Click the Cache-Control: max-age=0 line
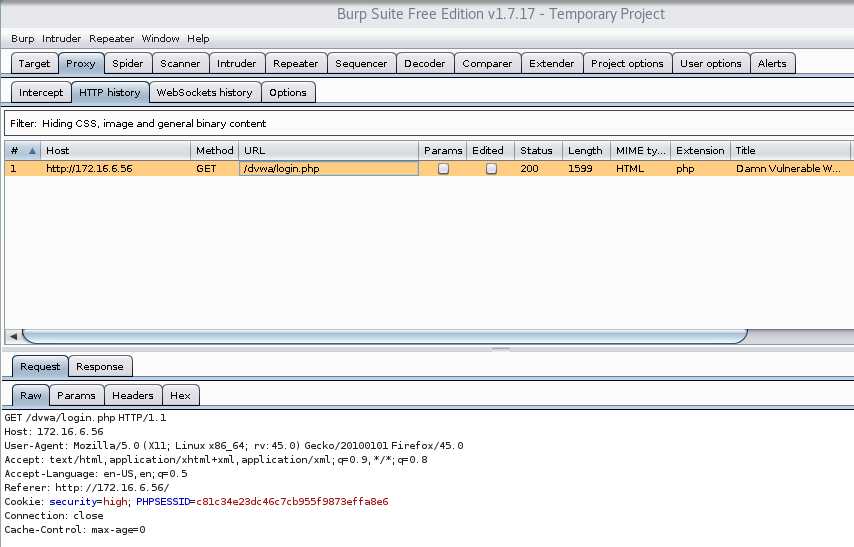Image resolution: width=854 pixels, height=547 pixels. tap(75, 530)
